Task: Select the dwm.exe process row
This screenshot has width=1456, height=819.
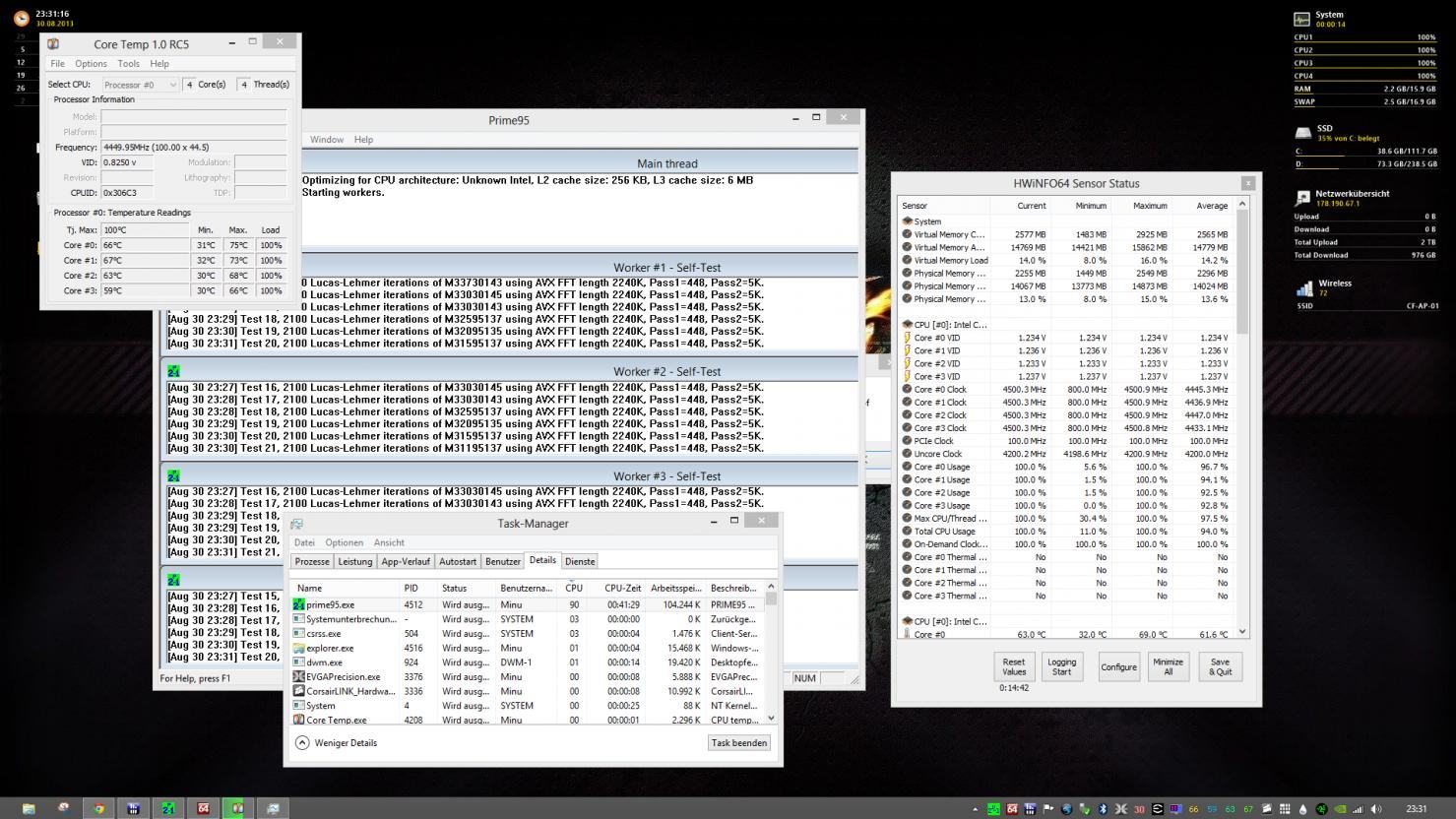Action: [x=528, y=662]
